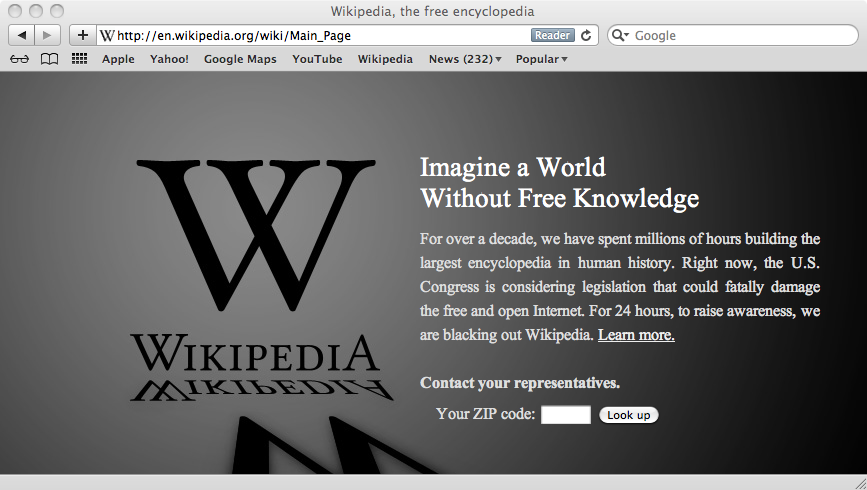Screen dimensions: 867x490
Task: Zoom window with the third window button
Action: [56, 11]
